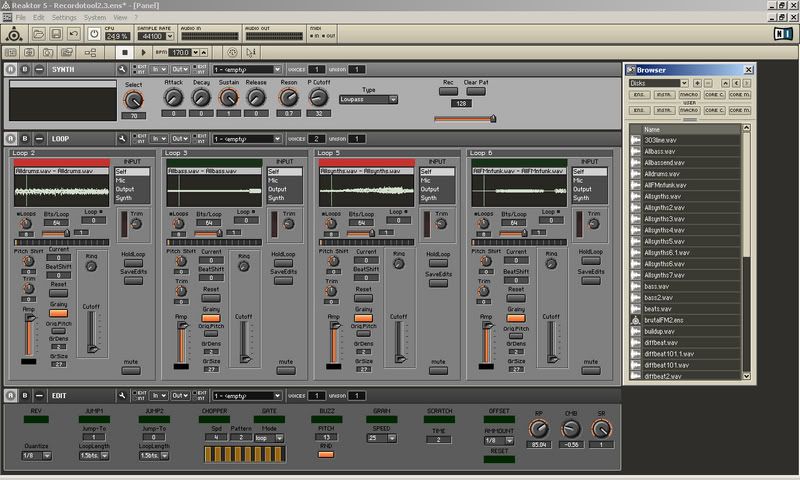Click the Browser add favorite plus icon
The height and width of the screenshot is (480, 800).
[x=697, y=83]
